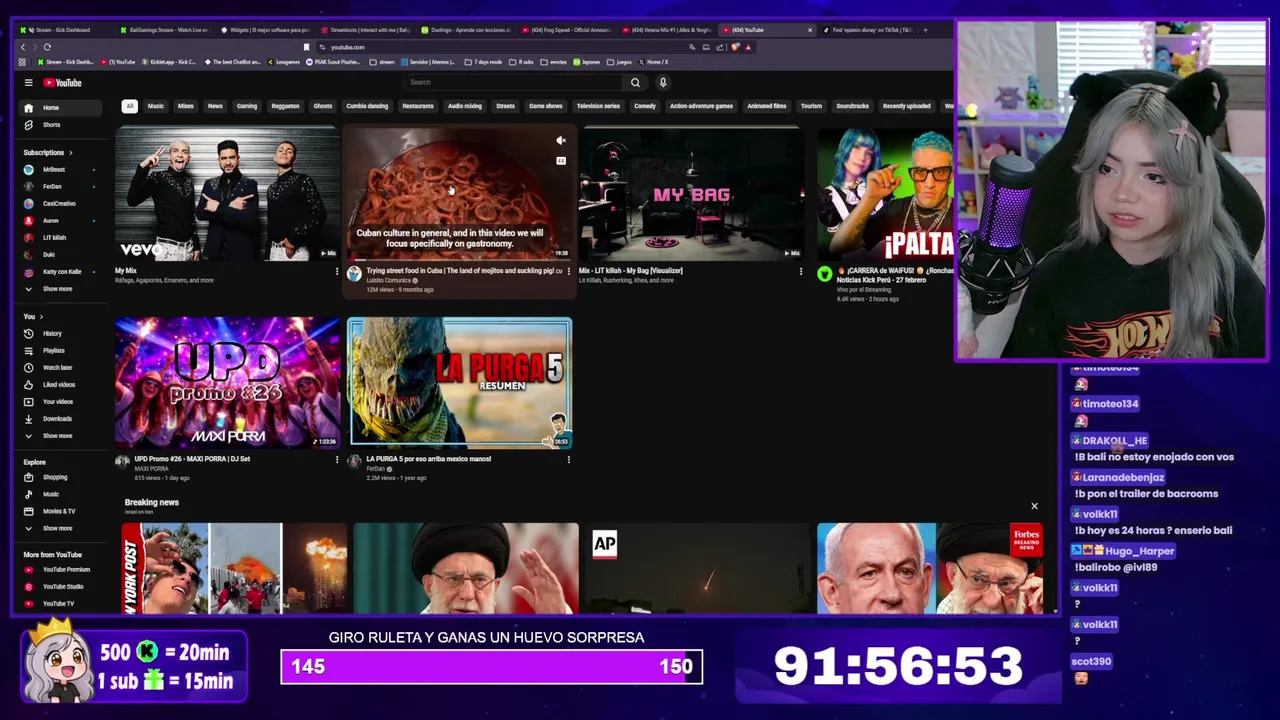Image resolution: width=1280 pixels, height=720 pixels.
Task: Click the bookmark icon in address bar
Action: (x=306, y=47)
